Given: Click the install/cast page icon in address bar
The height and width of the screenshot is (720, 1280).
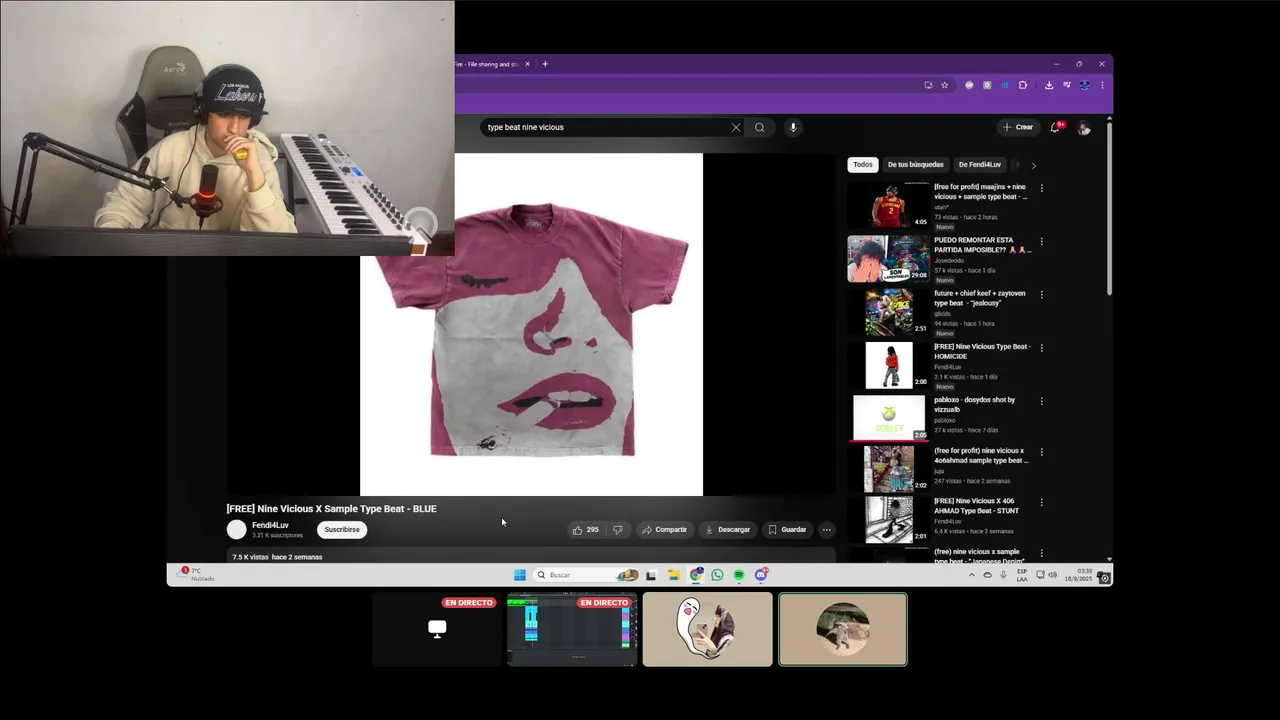Looking at the screenshot, I should point(928,85).
